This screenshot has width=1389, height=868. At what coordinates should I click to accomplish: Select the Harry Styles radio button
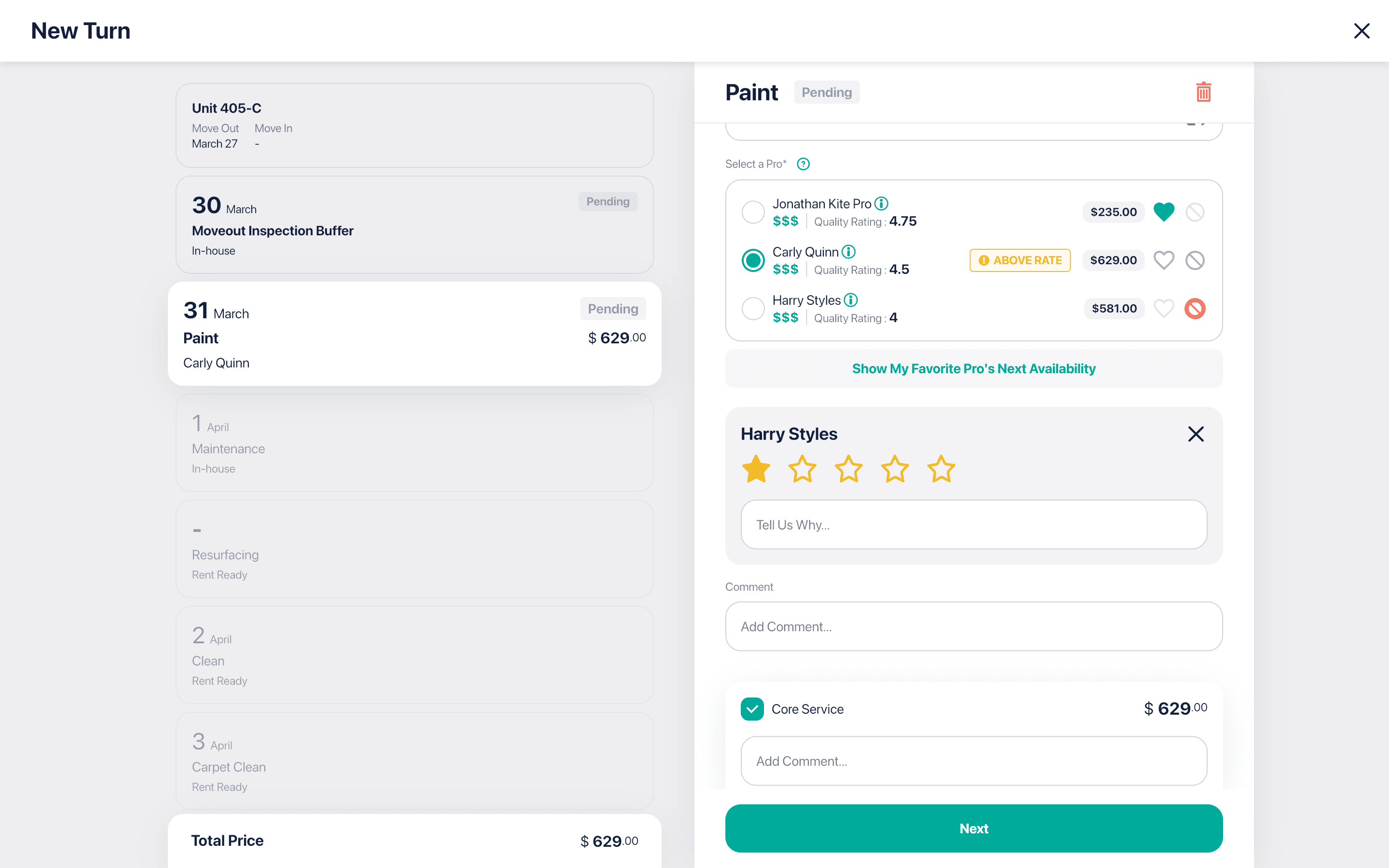click(x=752, y=308)
